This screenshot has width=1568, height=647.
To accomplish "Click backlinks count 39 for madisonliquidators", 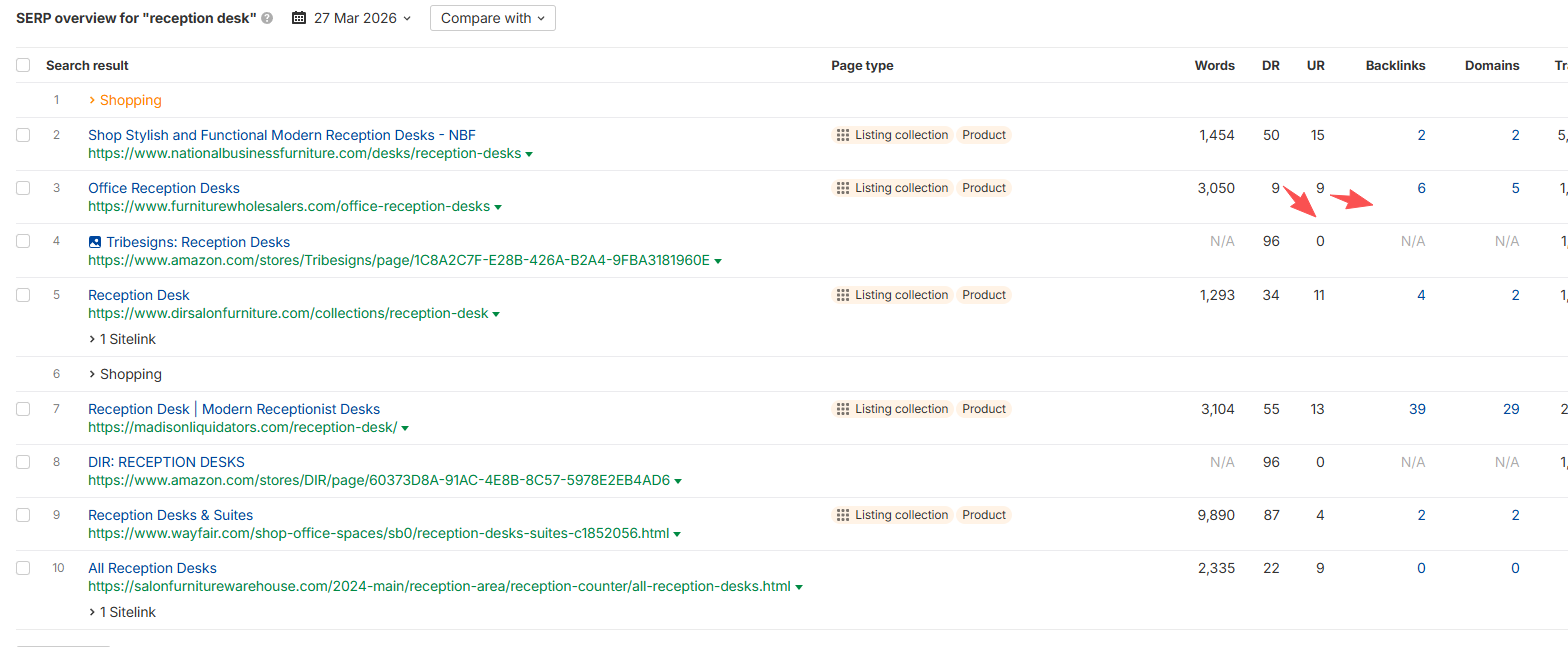I will coord(1416,409).
